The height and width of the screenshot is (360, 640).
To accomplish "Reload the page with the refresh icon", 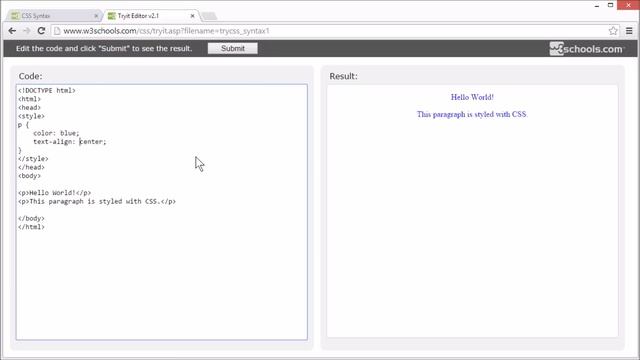I will point(41,31).
